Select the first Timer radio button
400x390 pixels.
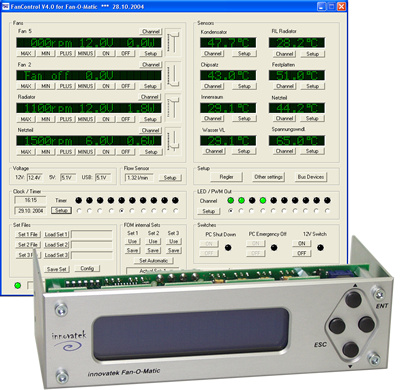[x=79, y=211]
